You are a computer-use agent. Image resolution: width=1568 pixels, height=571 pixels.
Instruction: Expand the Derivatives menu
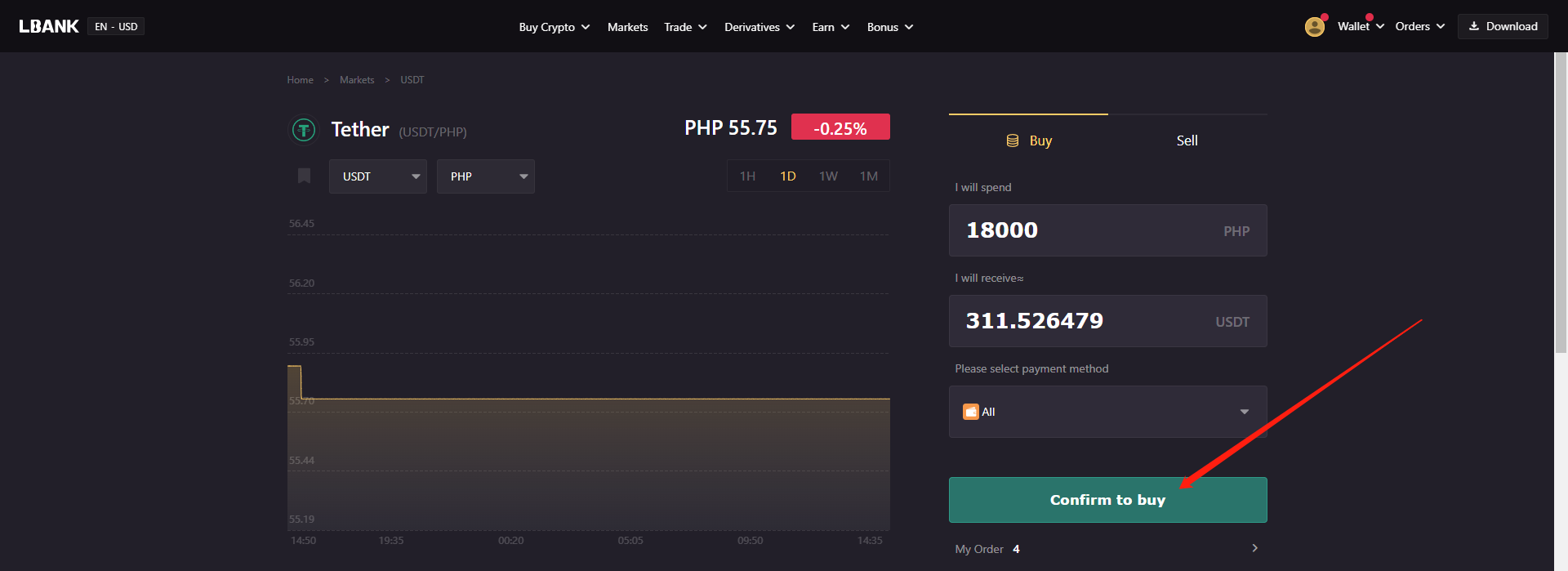tap(759, 27)
